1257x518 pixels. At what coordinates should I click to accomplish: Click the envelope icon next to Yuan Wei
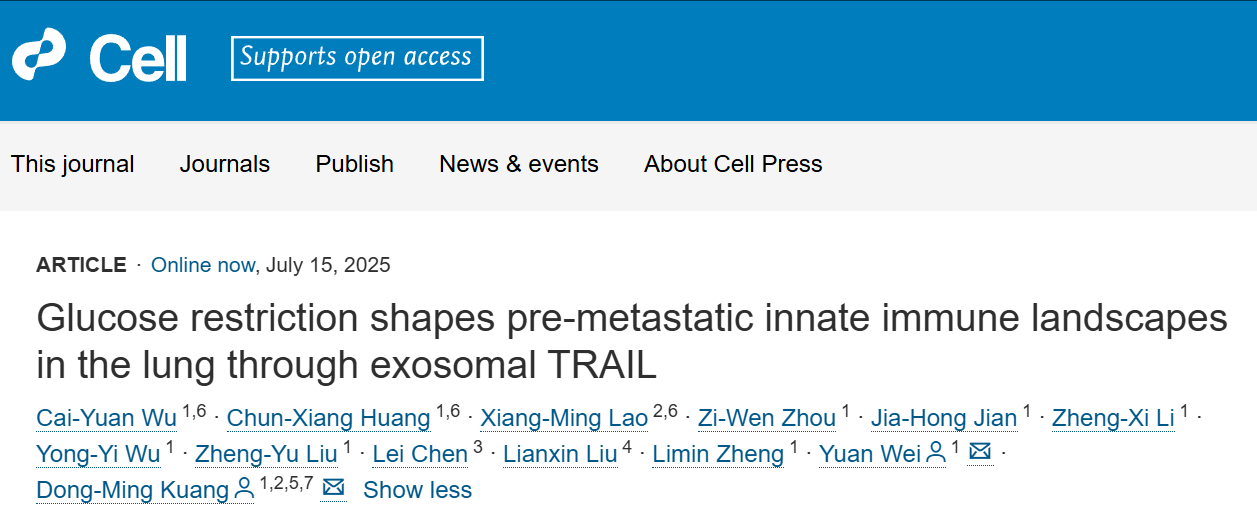click(980, 453)
